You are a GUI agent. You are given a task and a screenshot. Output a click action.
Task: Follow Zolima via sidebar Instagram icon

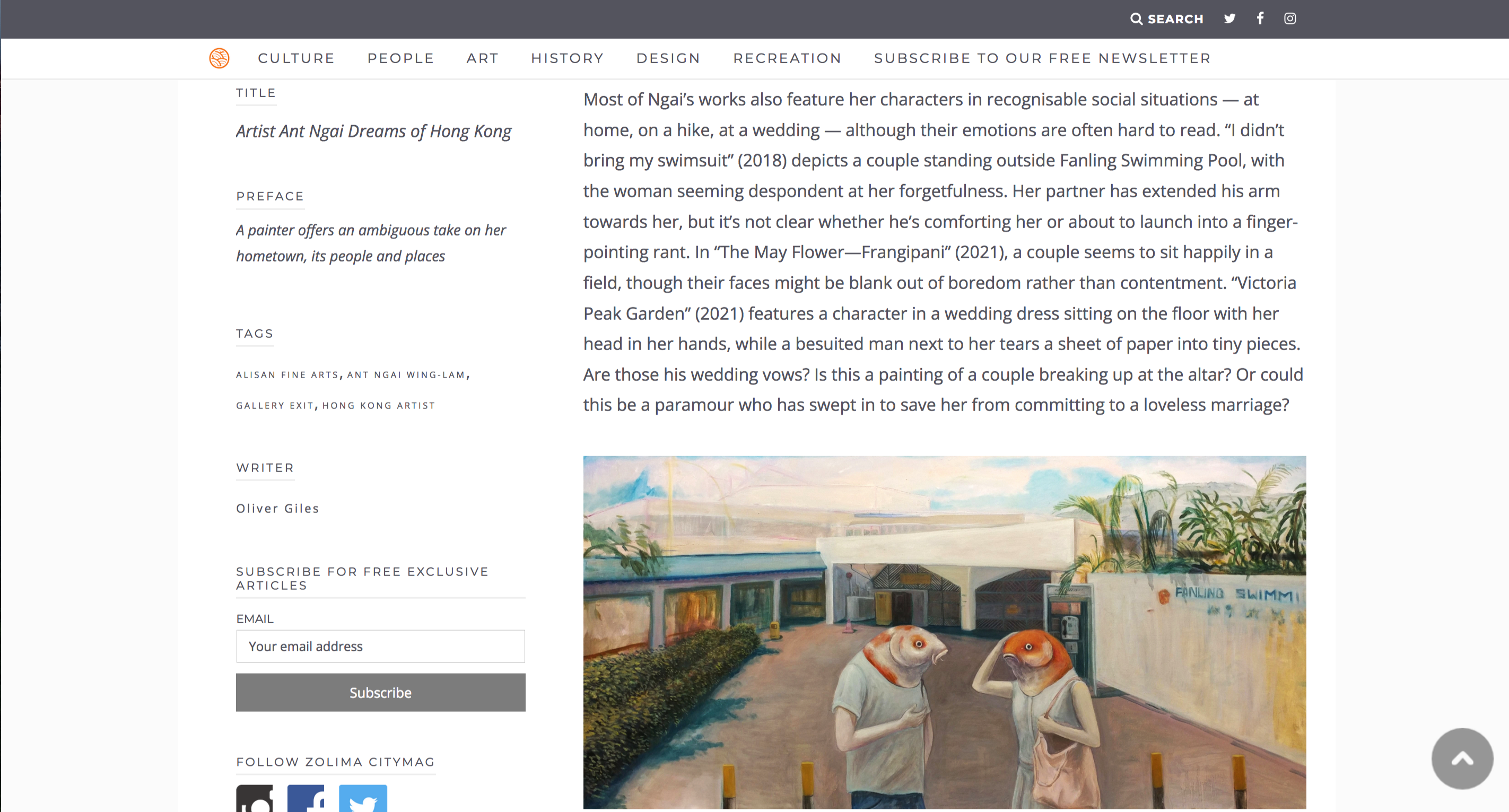pos(254,799)
